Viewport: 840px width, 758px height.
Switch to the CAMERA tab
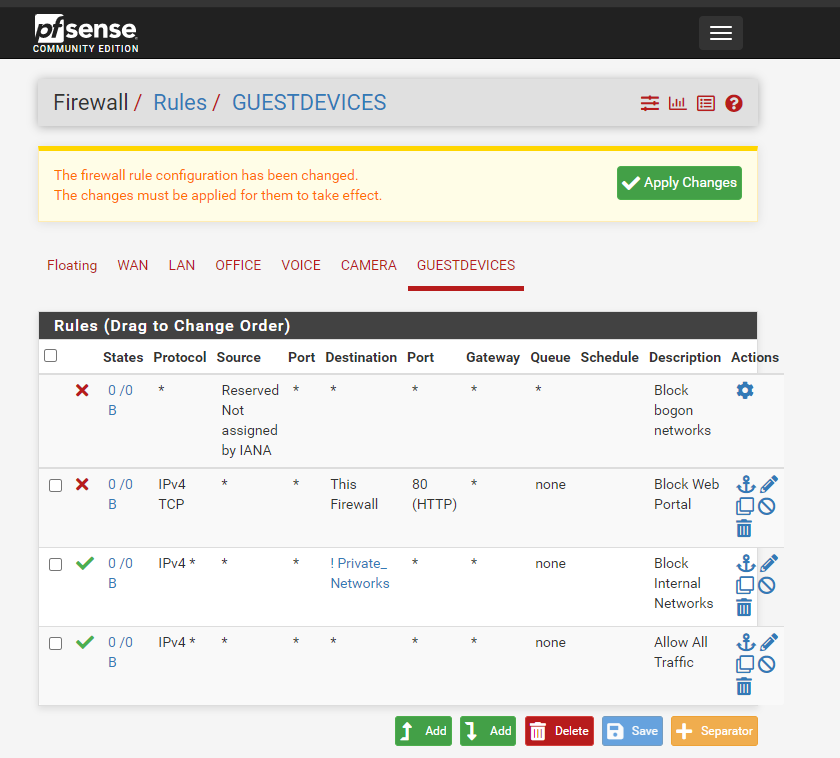tap(368, 265)
